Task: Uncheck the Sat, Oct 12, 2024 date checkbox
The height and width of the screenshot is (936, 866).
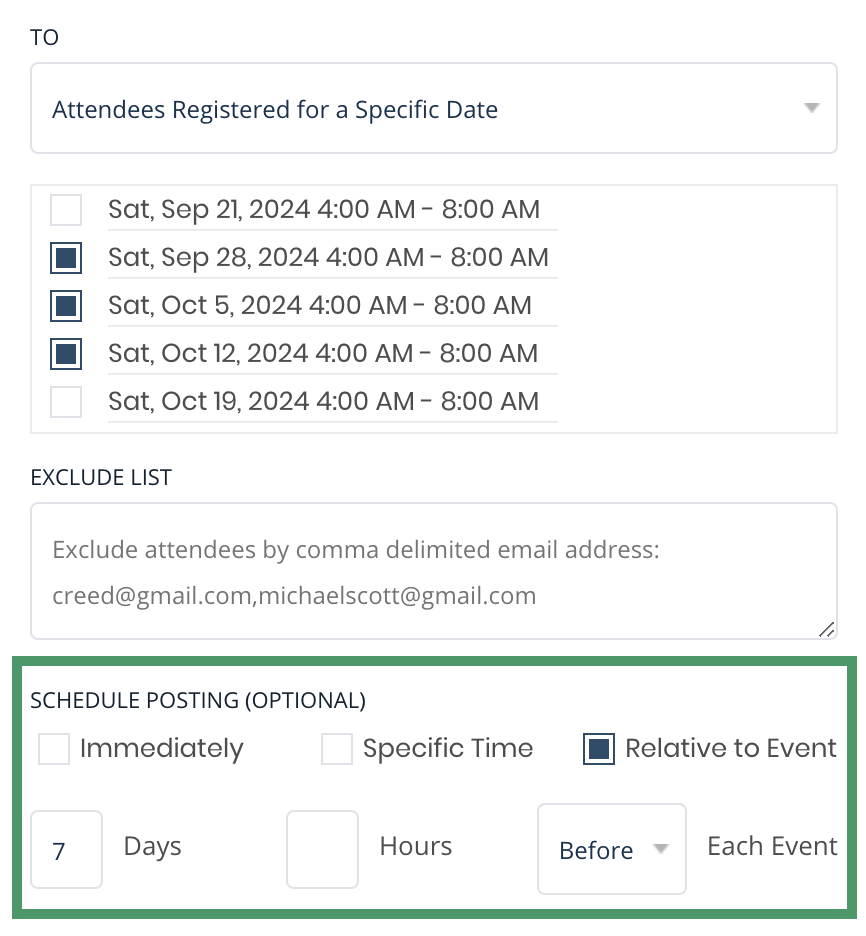Action: [x=66, y=354]
